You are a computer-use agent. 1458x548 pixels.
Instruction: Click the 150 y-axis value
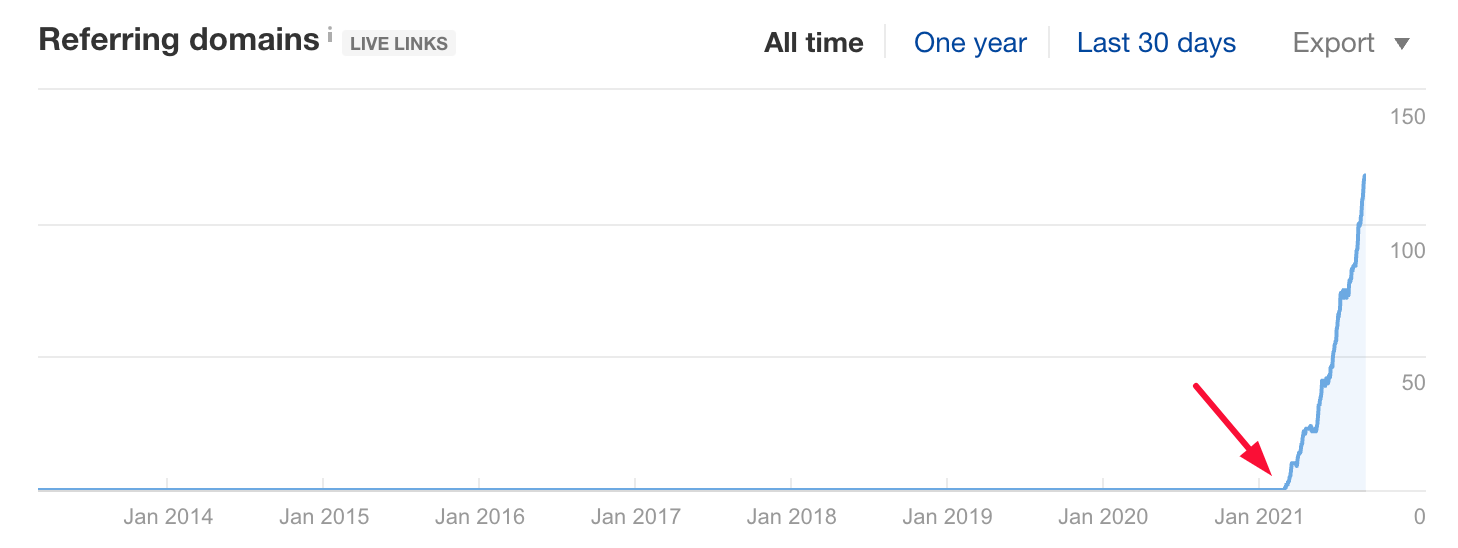point(1407,117)
